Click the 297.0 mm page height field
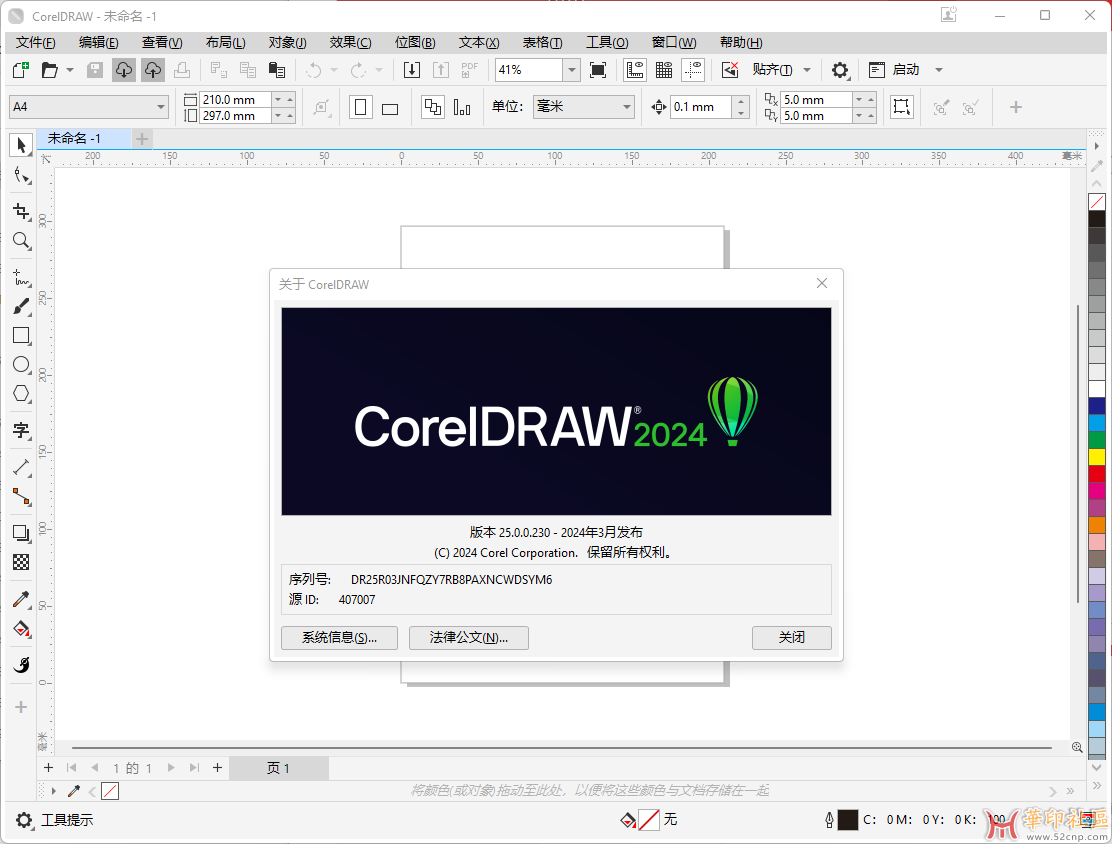 click(x=235, y=116)
